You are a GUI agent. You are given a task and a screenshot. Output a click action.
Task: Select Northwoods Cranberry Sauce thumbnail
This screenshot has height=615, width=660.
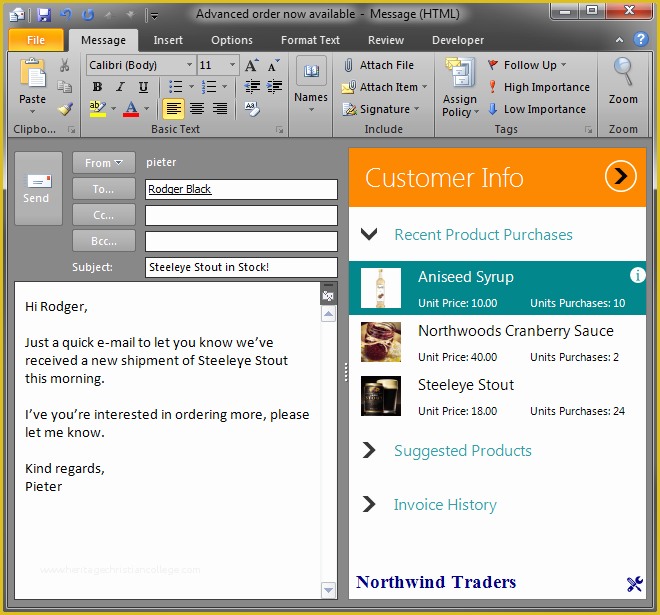[x=381, y=342]
